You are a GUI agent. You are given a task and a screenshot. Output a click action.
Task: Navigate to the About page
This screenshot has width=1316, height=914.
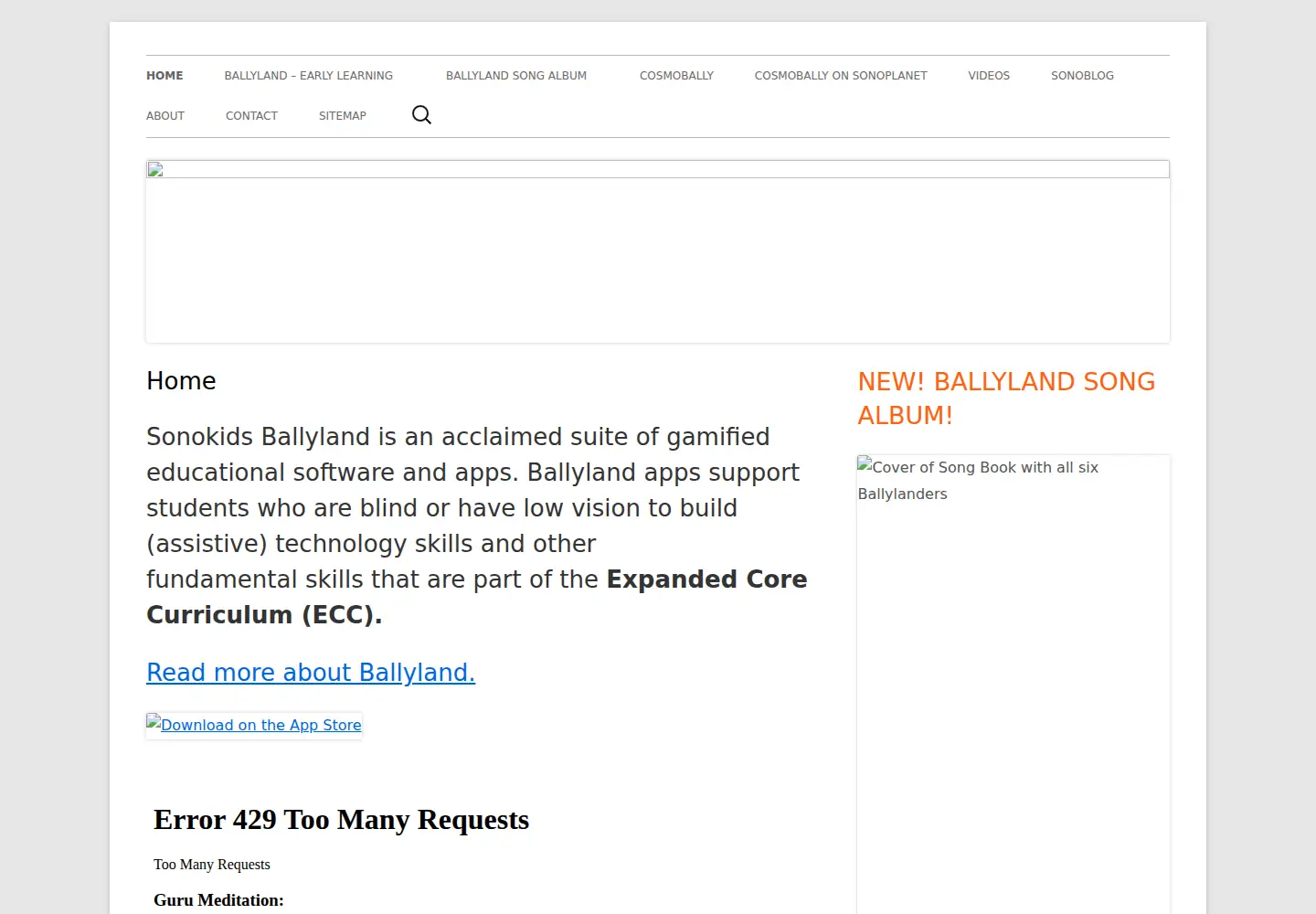click(x=165, y=116)
